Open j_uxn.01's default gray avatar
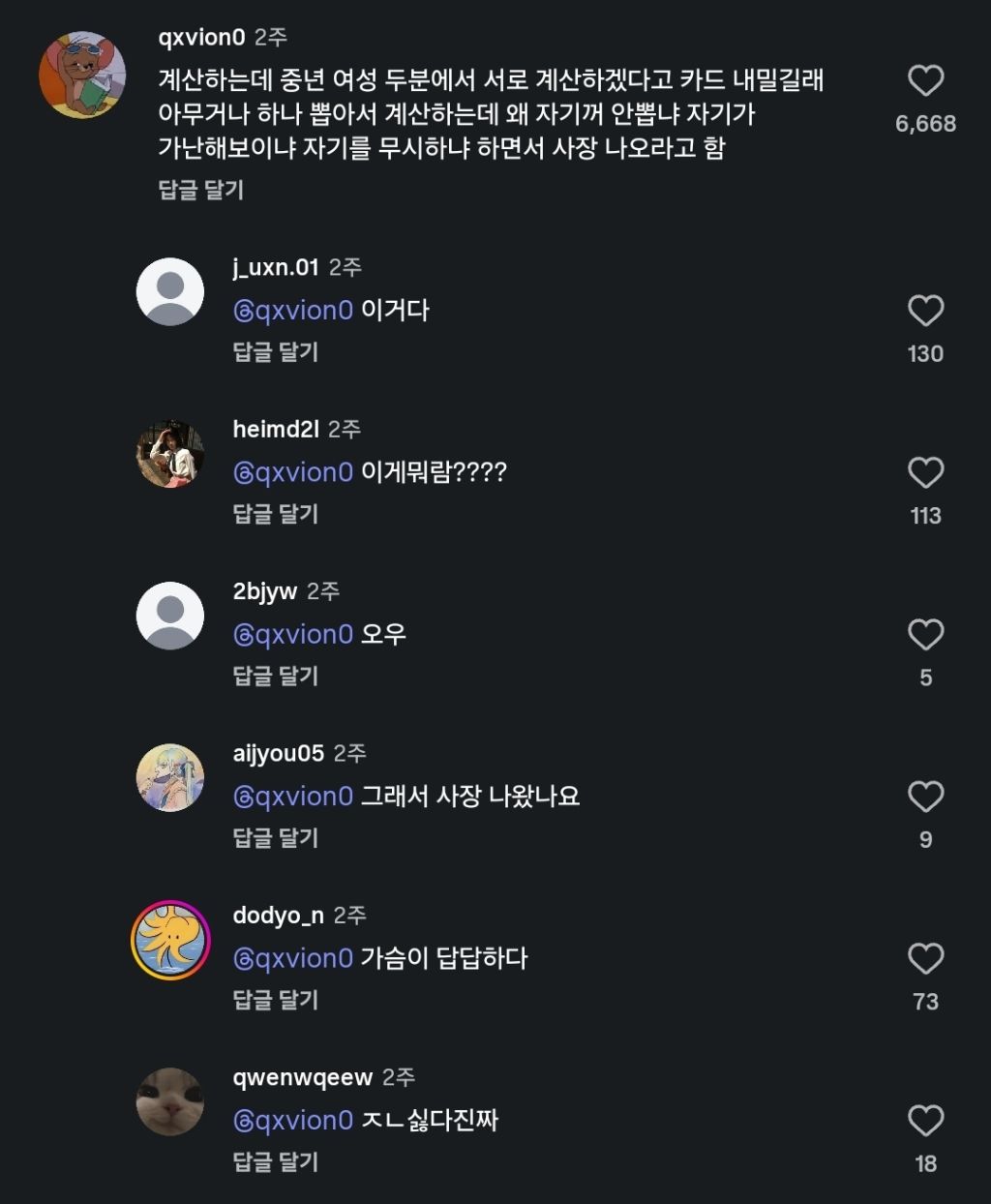The width and height of the screenshot is (991, 1204). (170, 291)
